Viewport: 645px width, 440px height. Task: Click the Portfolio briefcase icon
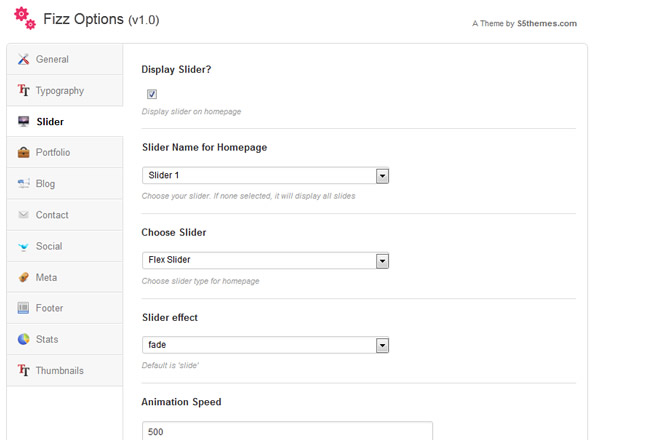[x=23, y=152]
